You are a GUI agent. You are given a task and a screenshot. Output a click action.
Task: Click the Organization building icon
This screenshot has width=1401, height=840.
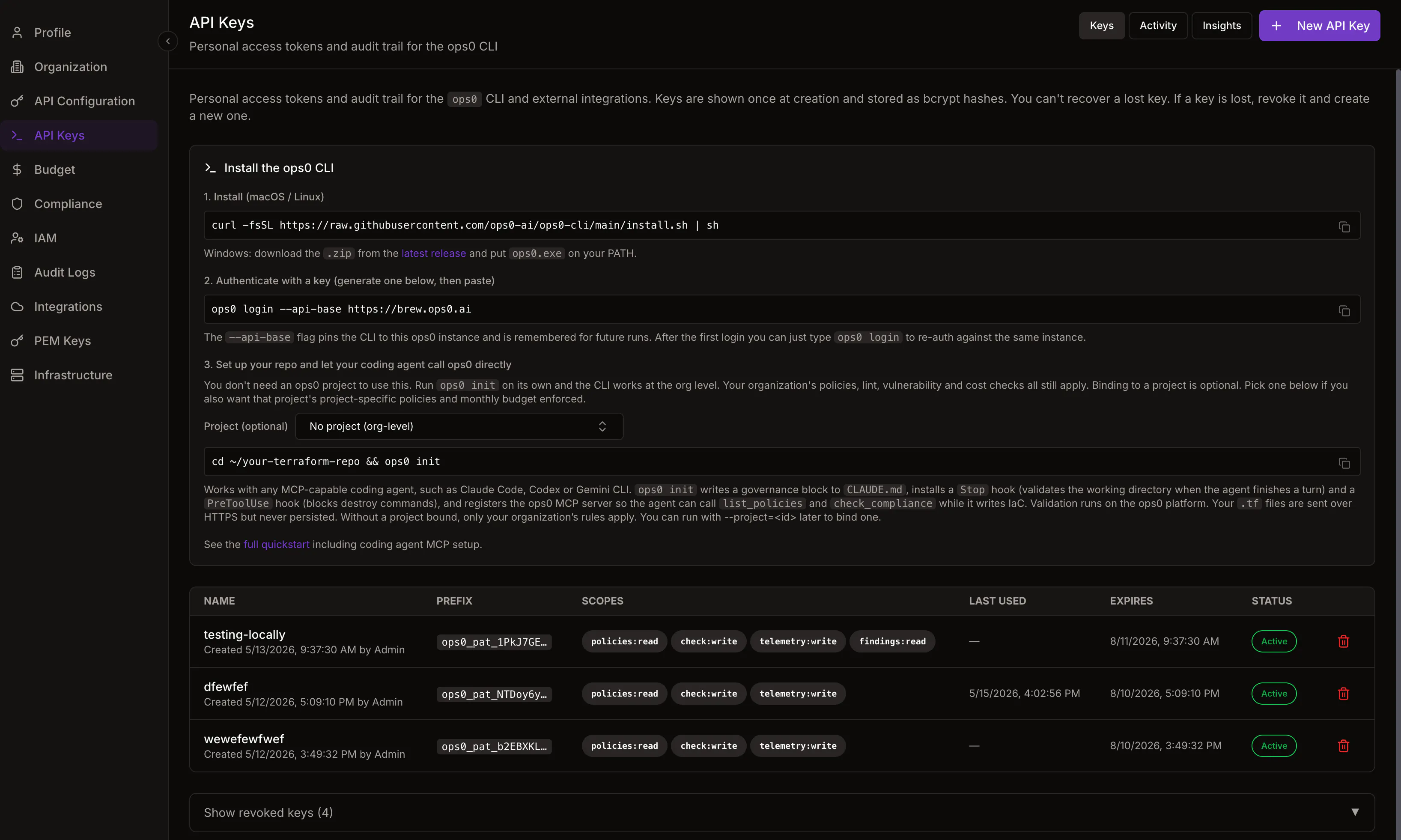(17, 67)
